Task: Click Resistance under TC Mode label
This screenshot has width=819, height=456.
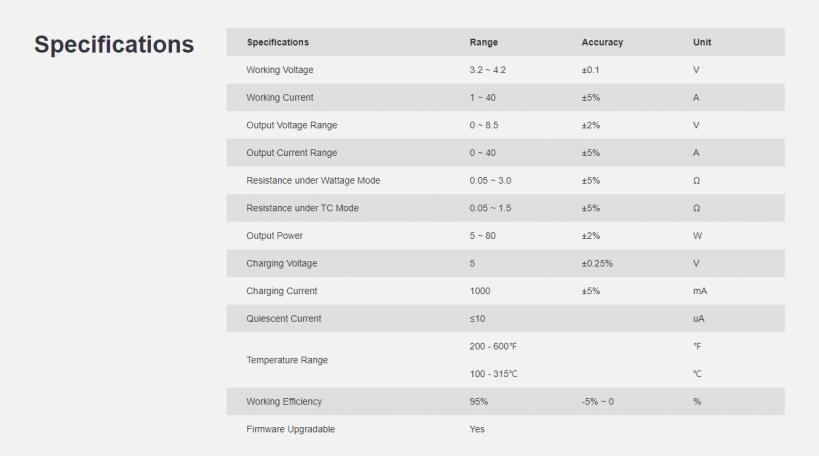Action: [302, 208]
